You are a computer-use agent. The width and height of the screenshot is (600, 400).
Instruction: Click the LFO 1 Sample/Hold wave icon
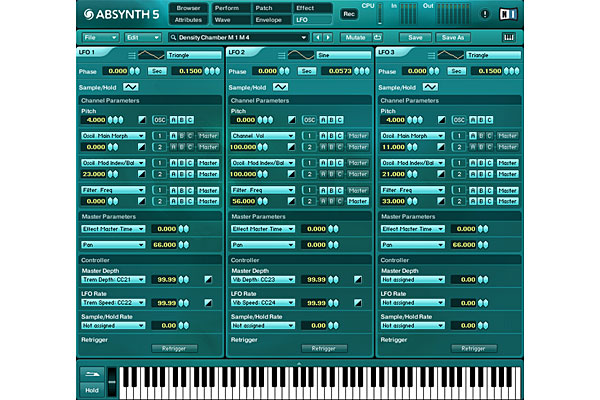tap(130, 87)
